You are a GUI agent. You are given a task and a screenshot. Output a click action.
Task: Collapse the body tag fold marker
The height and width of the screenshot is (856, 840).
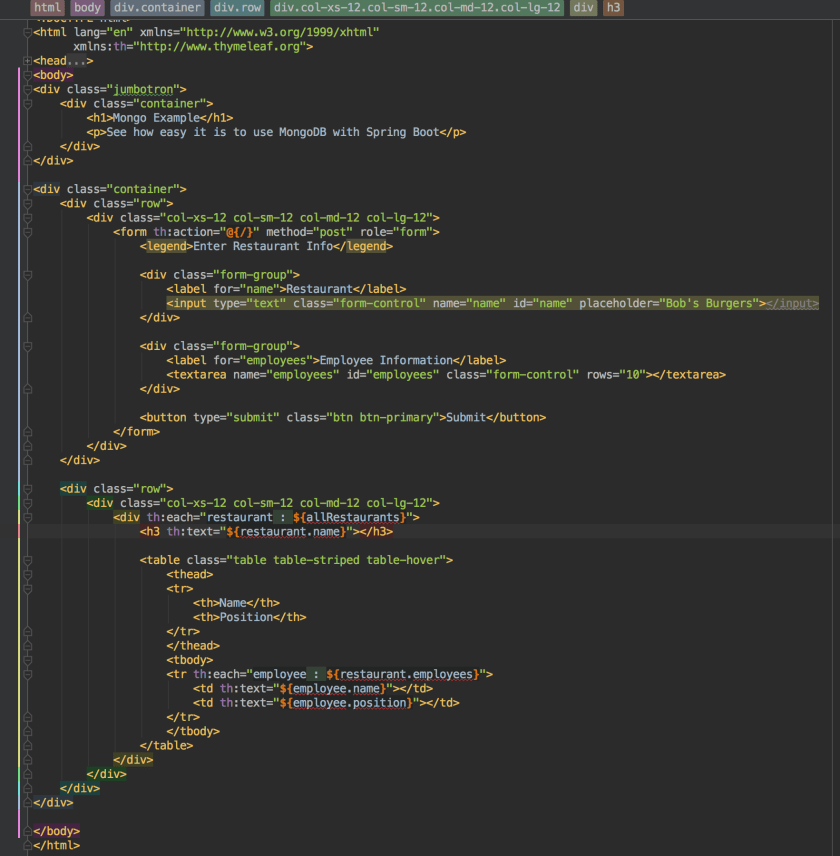coord(27,74)
